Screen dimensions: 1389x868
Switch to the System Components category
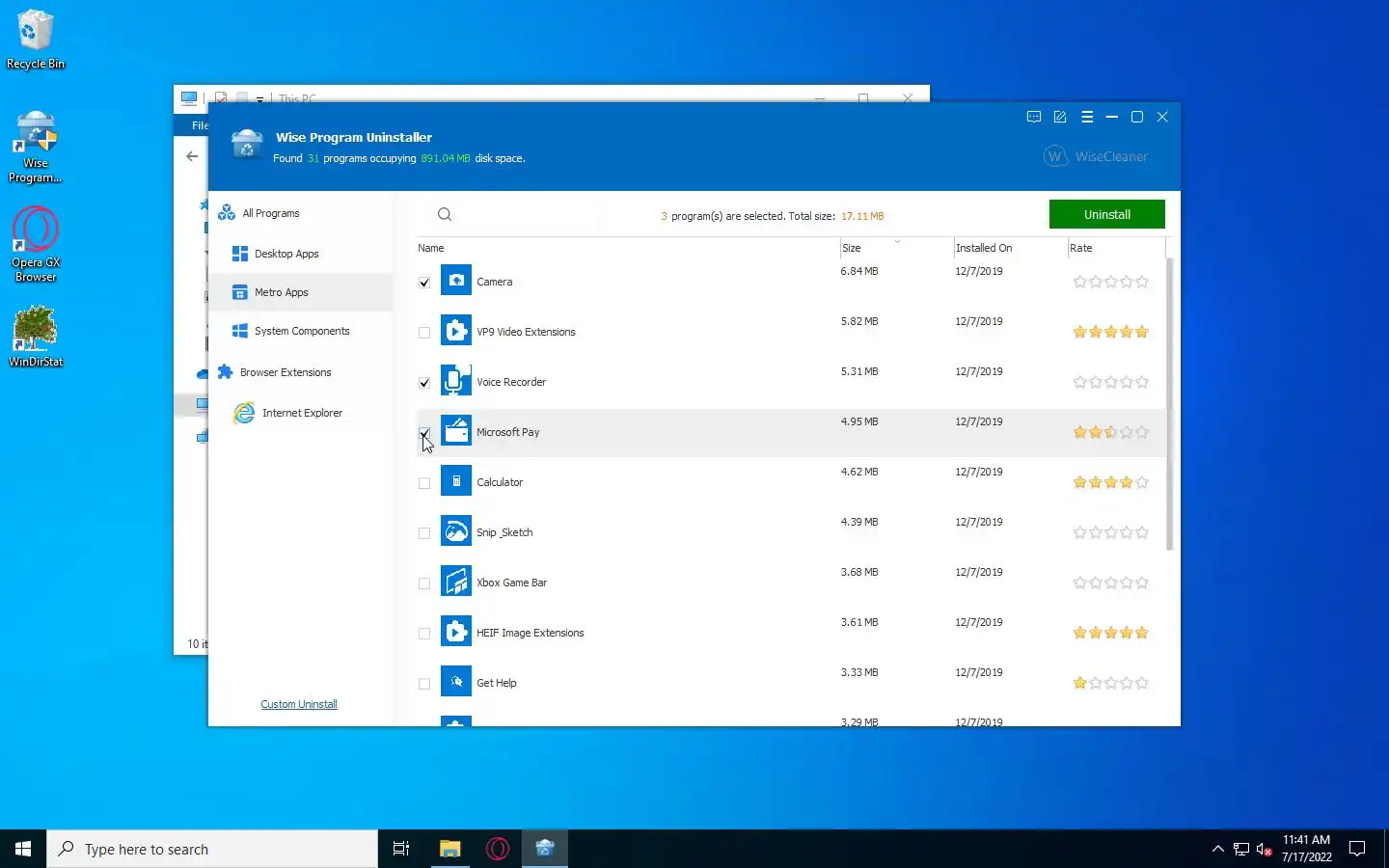coord(300,331)
